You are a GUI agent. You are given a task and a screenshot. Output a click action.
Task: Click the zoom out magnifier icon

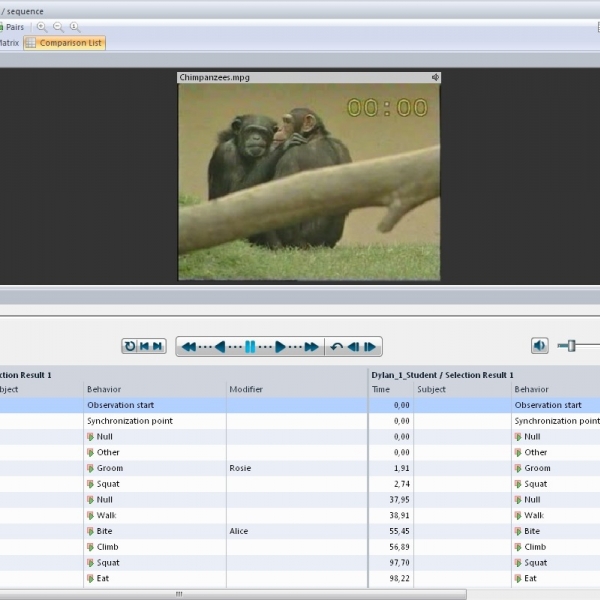coord(58,27)
